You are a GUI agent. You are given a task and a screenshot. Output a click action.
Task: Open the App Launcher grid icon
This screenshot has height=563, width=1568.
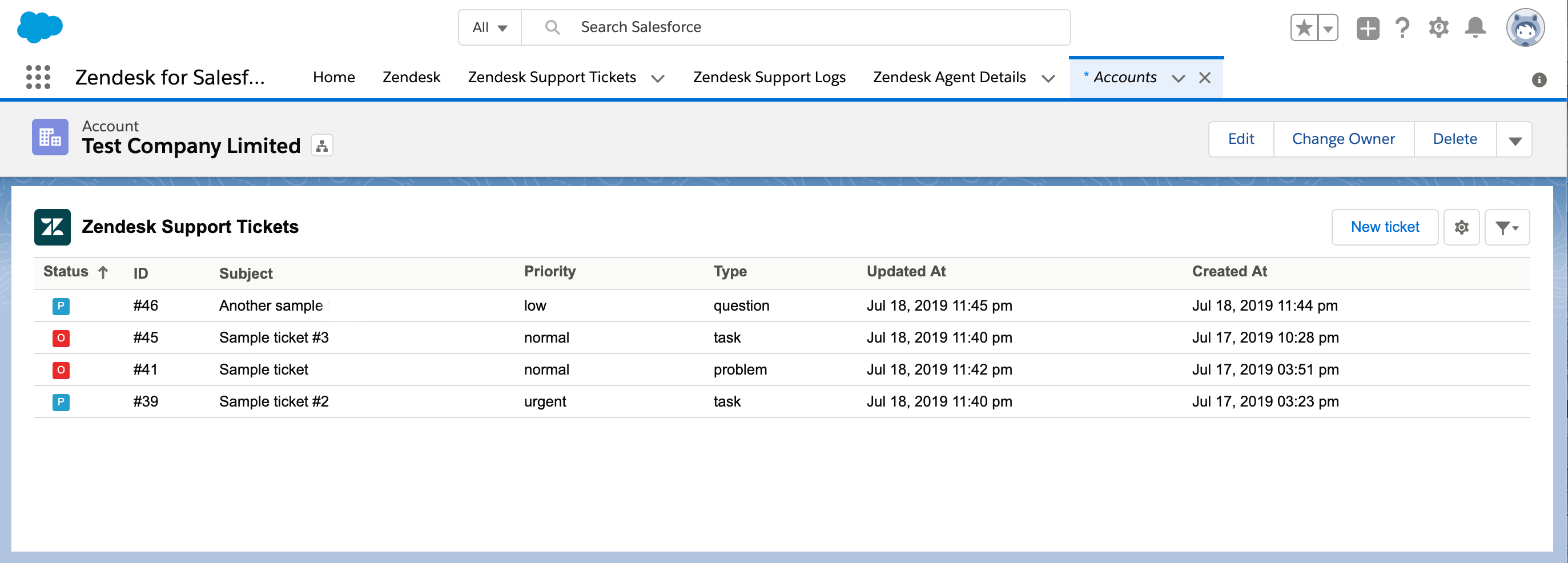click(38, 77)
